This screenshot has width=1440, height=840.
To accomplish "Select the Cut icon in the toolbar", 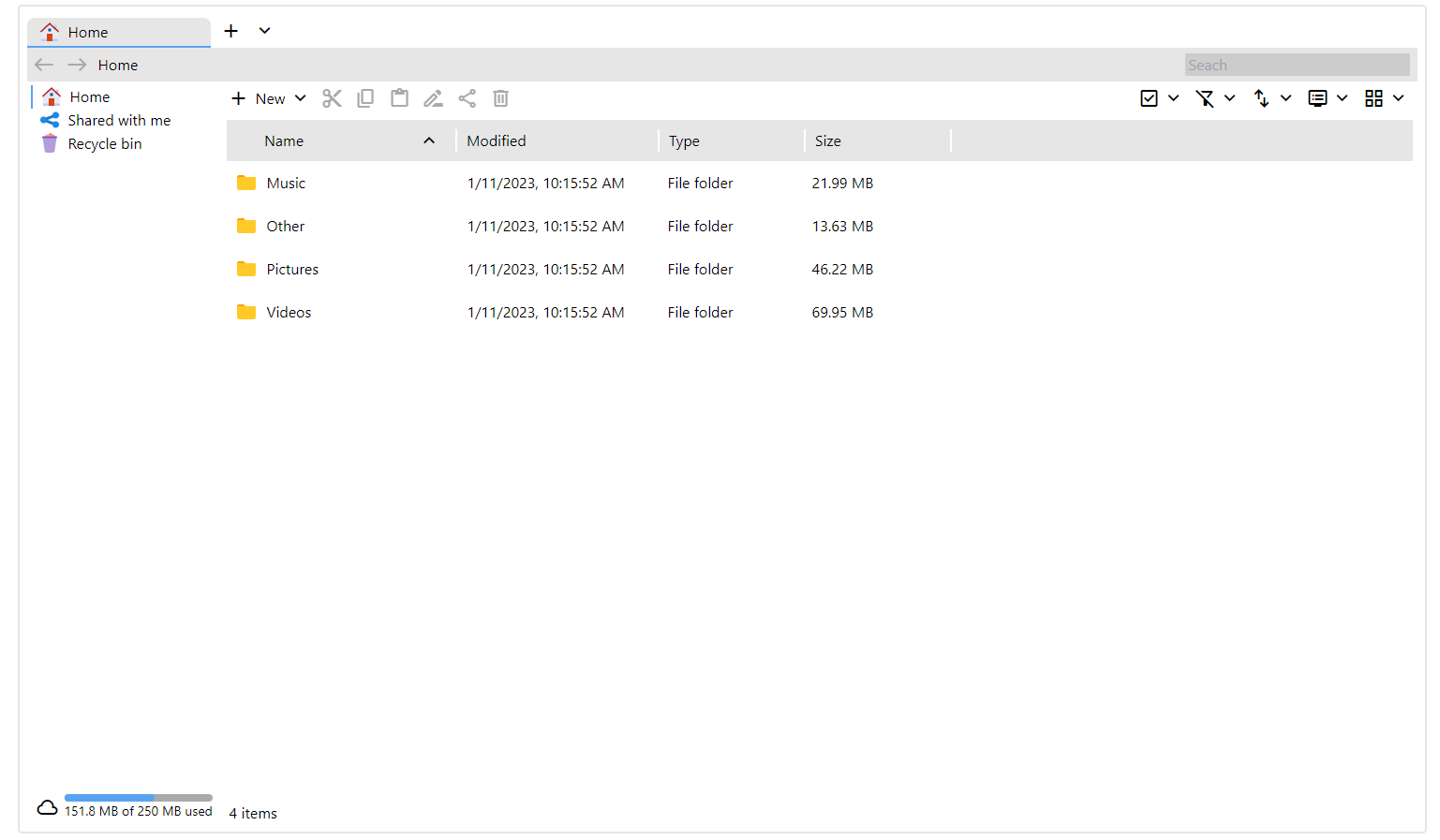I will pos(332,97).
